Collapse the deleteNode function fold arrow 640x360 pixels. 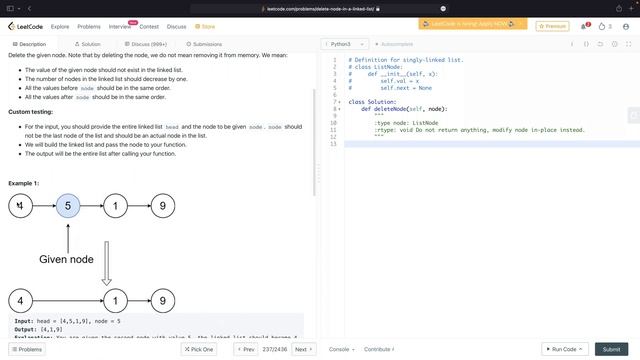[339, 109]
